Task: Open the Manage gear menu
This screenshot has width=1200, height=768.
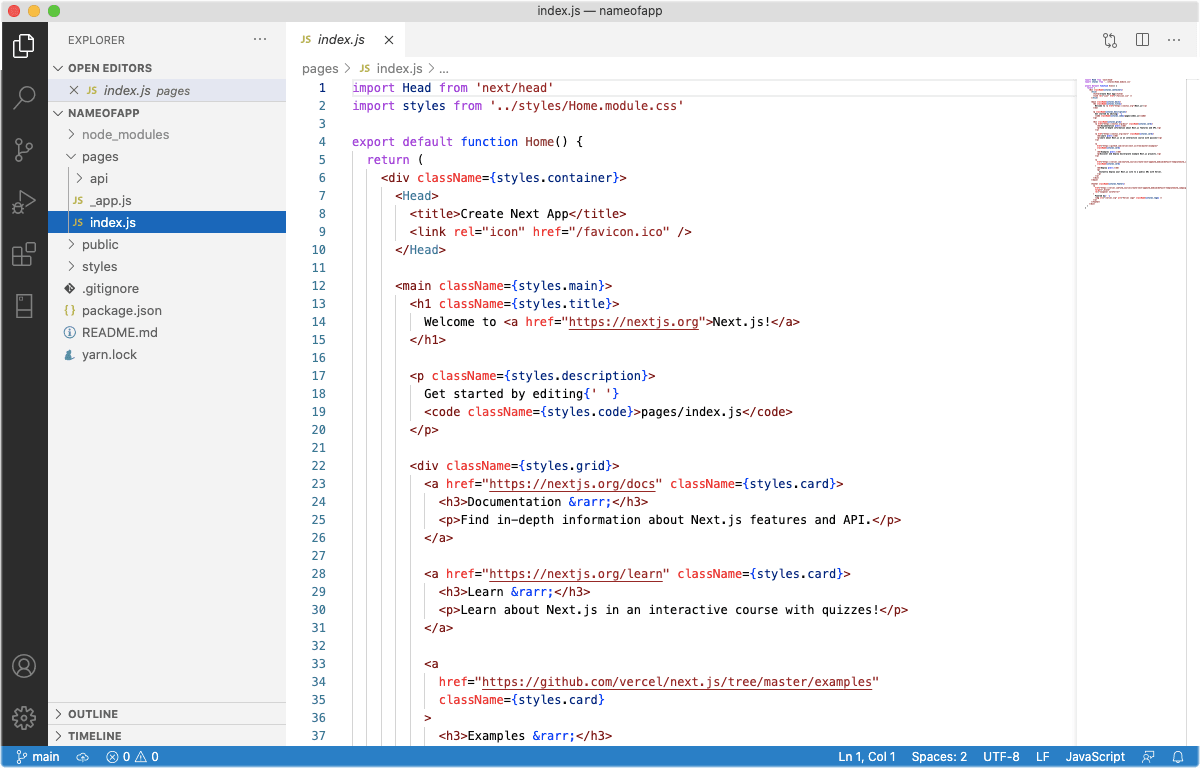Action: click(x=24, y=717)
